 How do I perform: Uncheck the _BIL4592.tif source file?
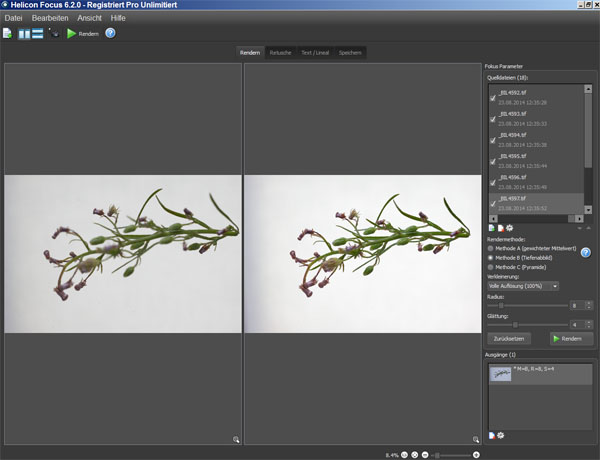pyautogui.click(x=493, y=97)
